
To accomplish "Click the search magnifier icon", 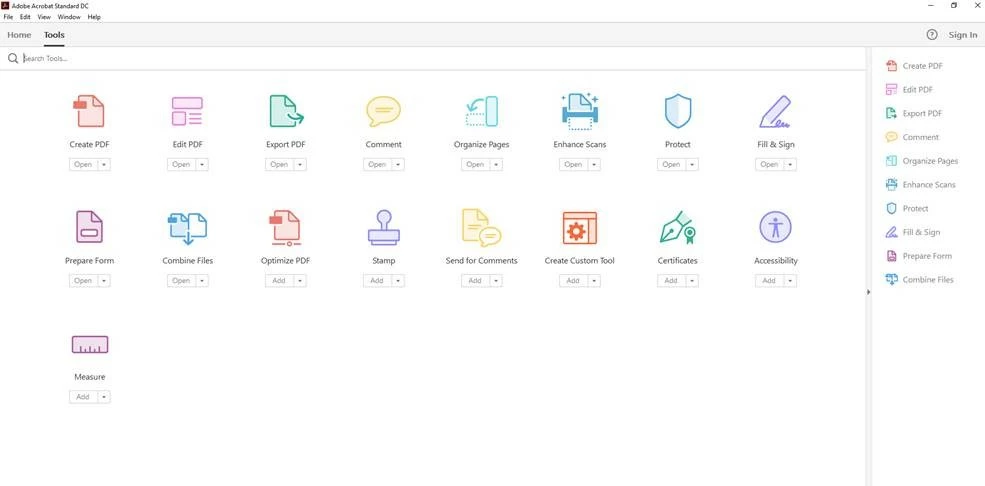I will click(13, 58).
